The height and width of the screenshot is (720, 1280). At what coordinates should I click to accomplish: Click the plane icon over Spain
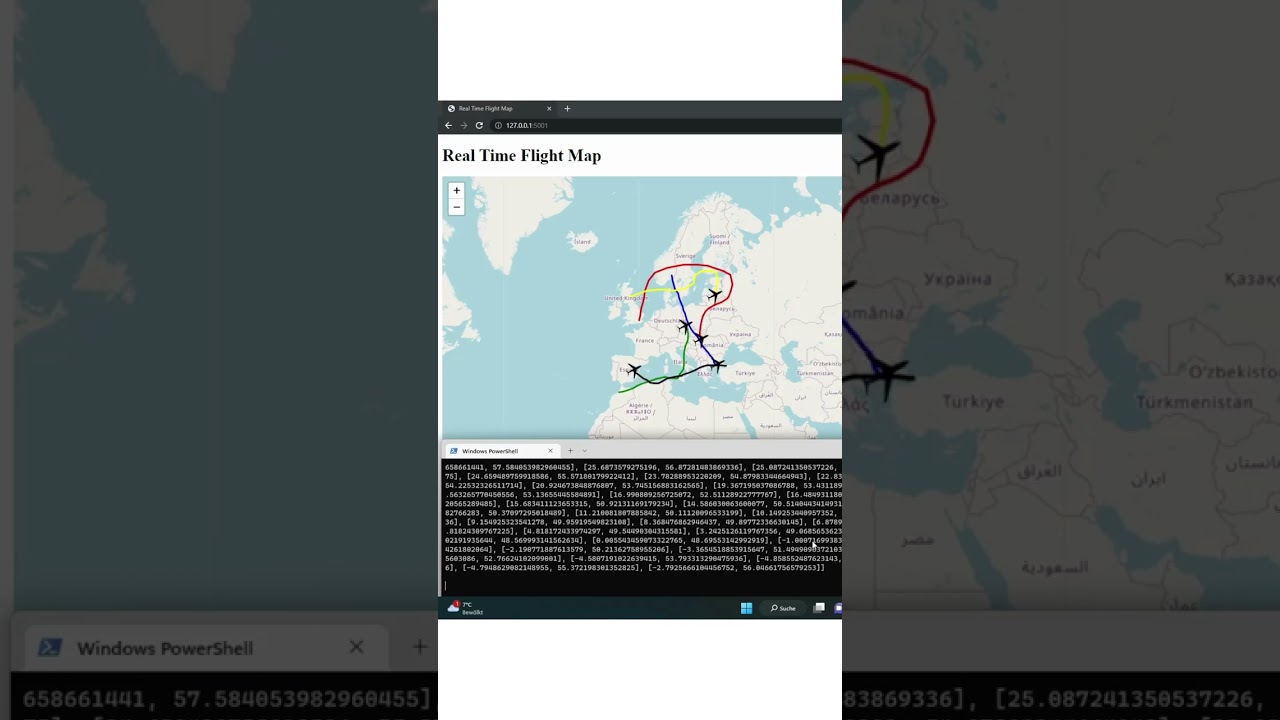[633, 371]
